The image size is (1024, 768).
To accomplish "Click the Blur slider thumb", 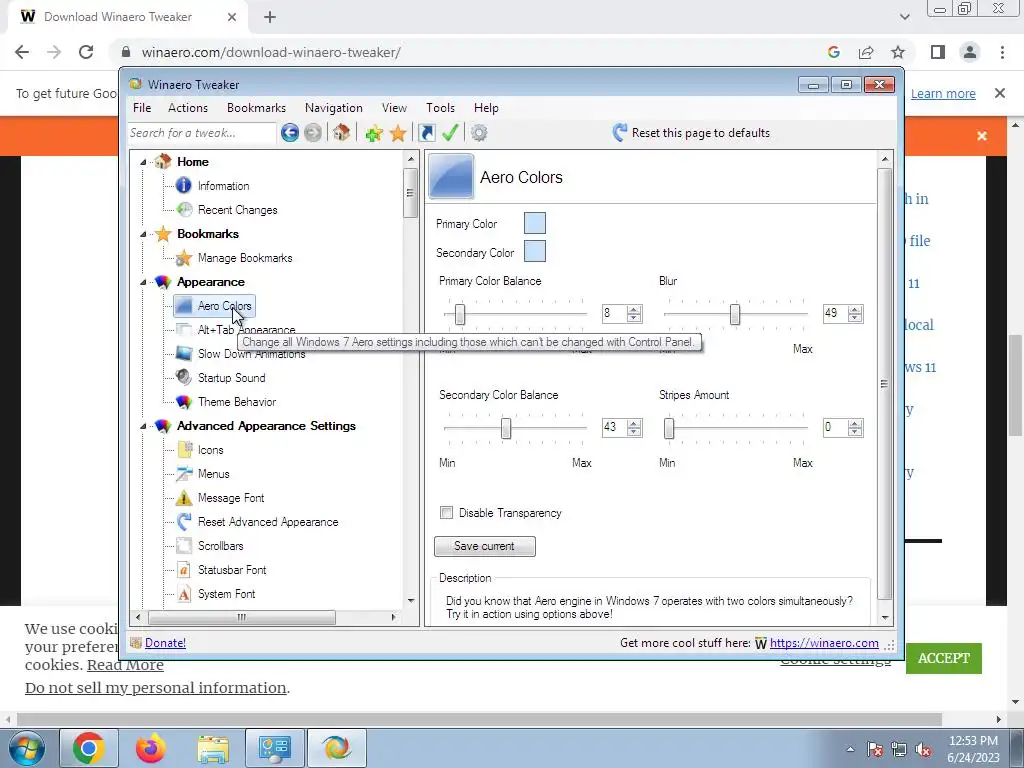I will [735, 314].
